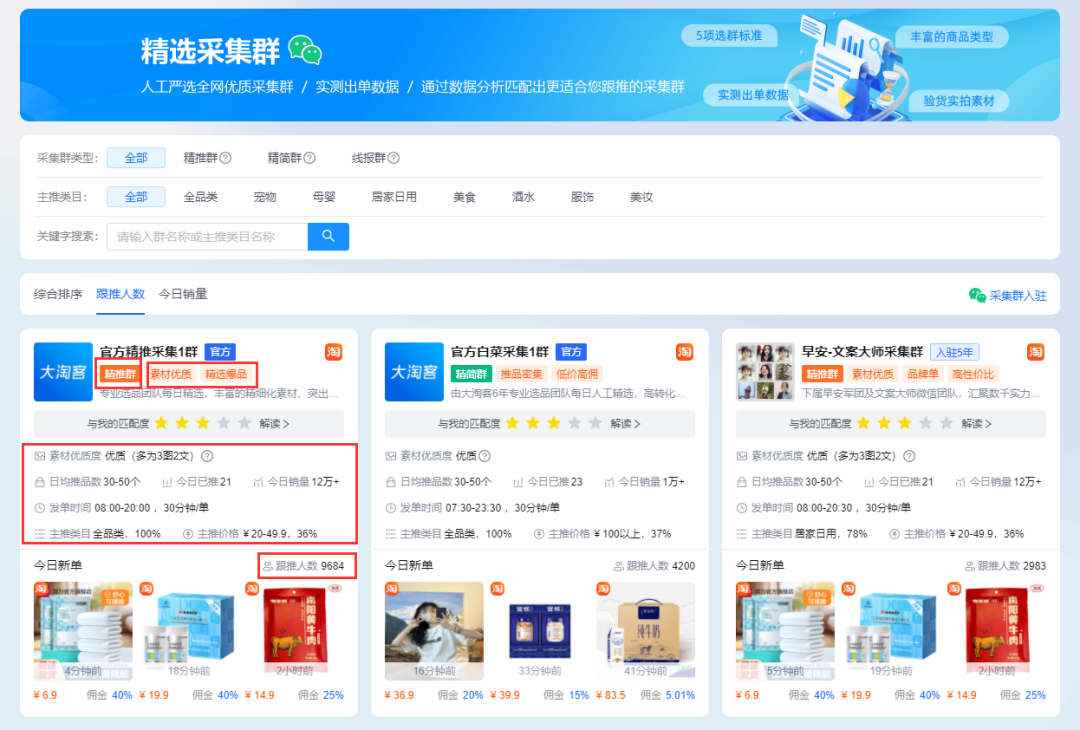Switch to 今日销量 sorting tab
The width and height of the screenshot is (1080, 730).
(183, 294)
